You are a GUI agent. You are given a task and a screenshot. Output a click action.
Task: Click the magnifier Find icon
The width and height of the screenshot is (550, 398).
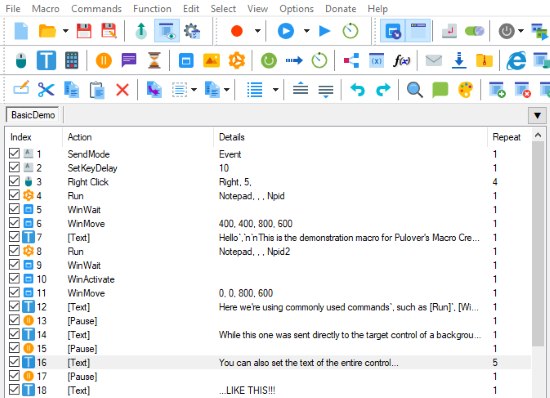tap(415, 90)
